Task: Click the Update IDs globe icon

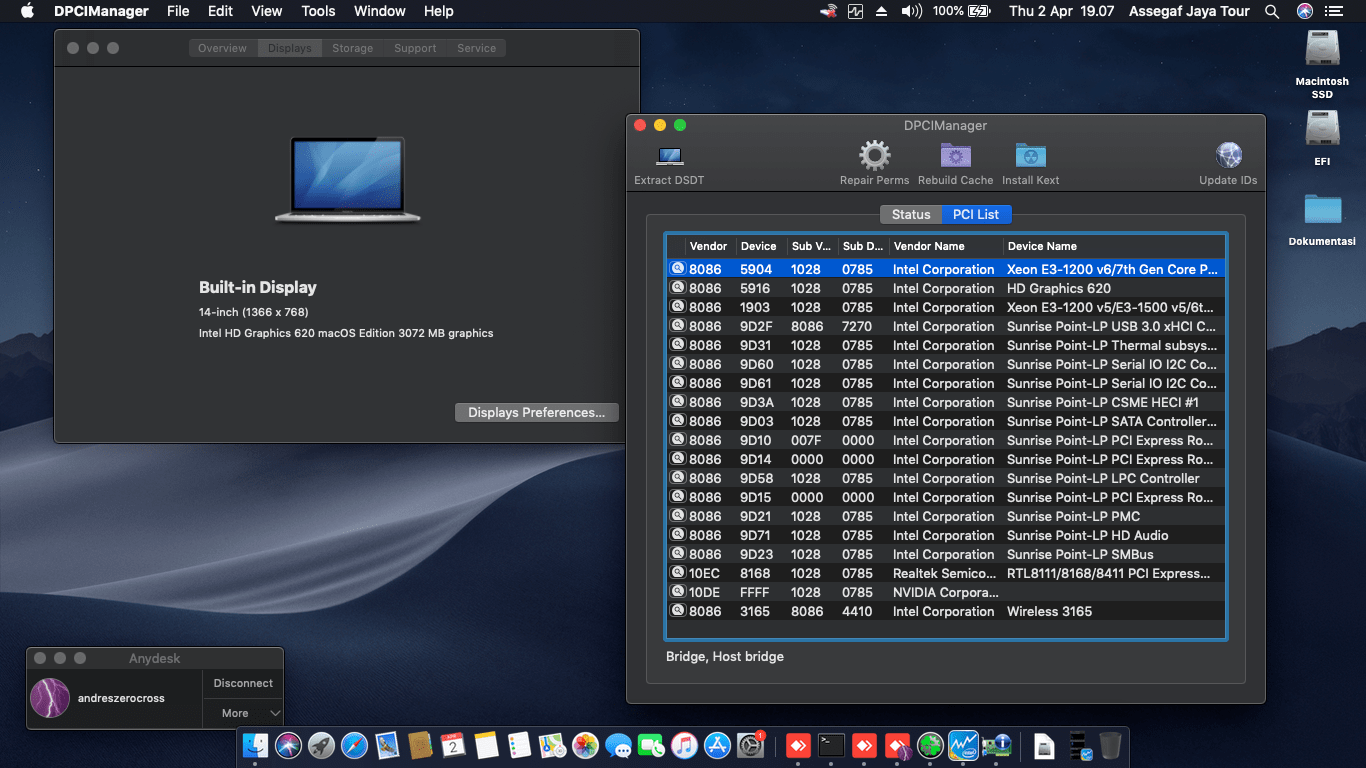Action: (1228, 156)
